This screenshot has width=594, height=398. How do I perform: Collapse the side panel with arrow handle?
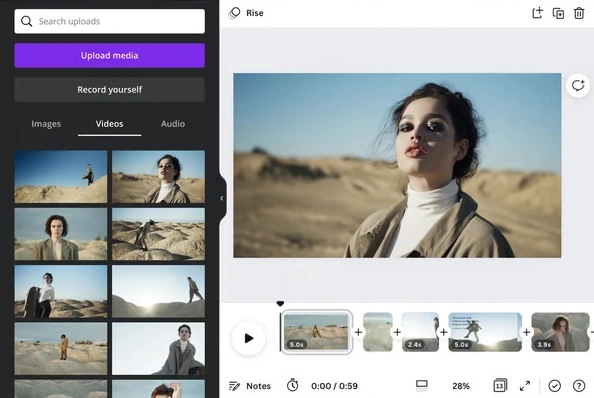pos(222,198)
